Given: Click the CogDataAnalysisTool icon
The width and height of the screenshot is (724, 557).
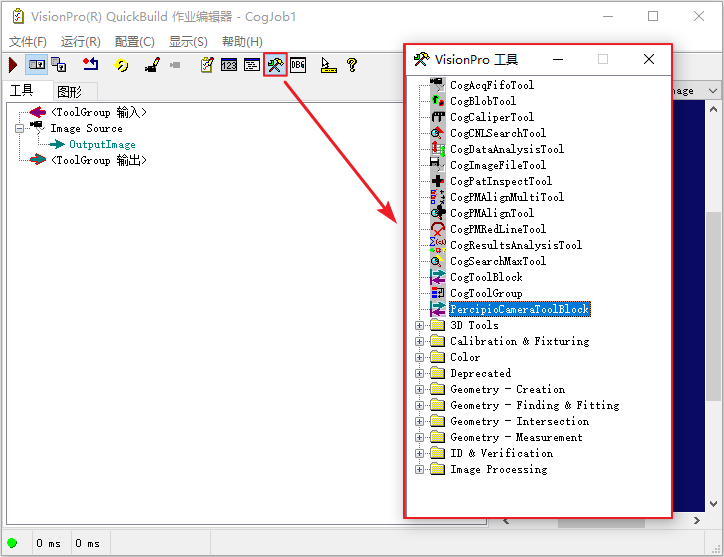Looking at the screenshot, I should pos(438,149).
